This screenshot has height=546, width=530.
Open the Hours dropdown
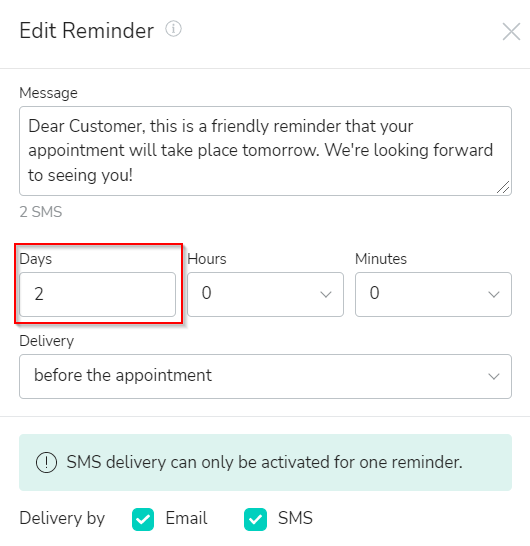pos(265,295)
